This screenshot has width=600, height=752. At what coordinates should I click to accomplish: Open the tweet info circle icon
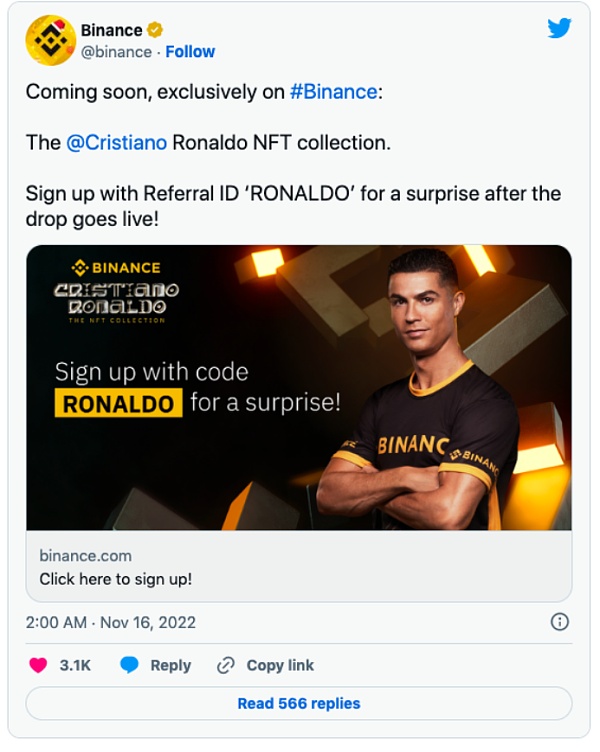560,622
